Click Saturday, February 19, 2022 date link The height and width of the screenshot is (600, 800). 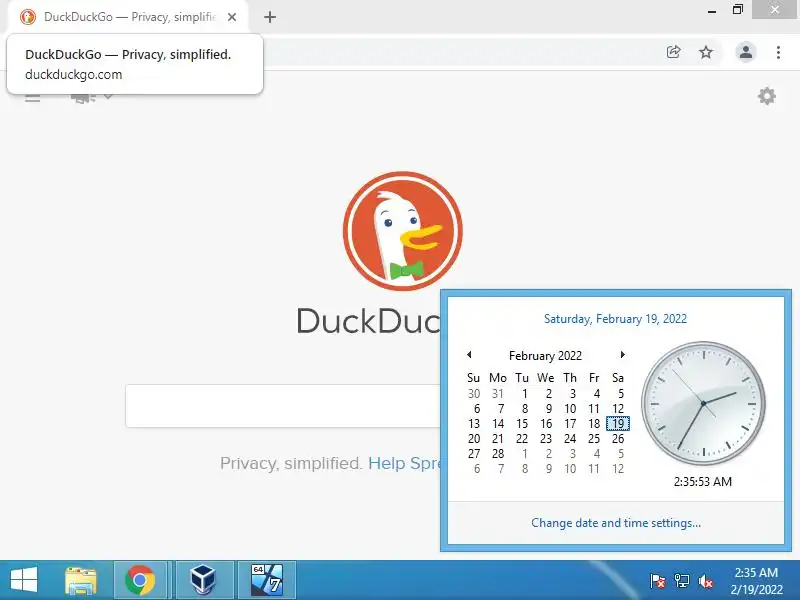[615, 319]
